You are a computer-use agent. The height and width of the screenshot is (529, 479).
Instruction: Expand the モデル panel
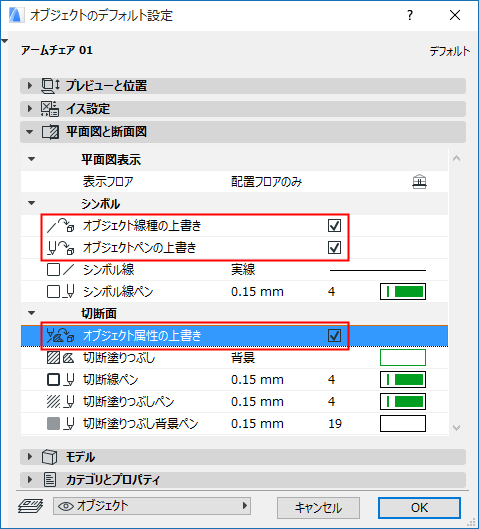coord(30,457)
